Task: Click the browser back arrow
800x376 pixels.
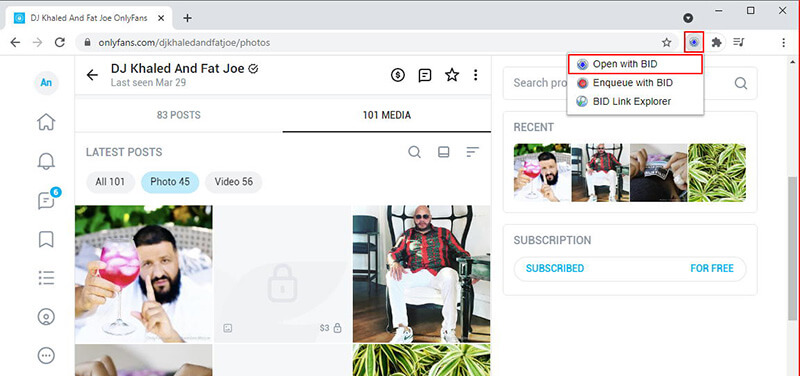Action: (x=15, y=42)
